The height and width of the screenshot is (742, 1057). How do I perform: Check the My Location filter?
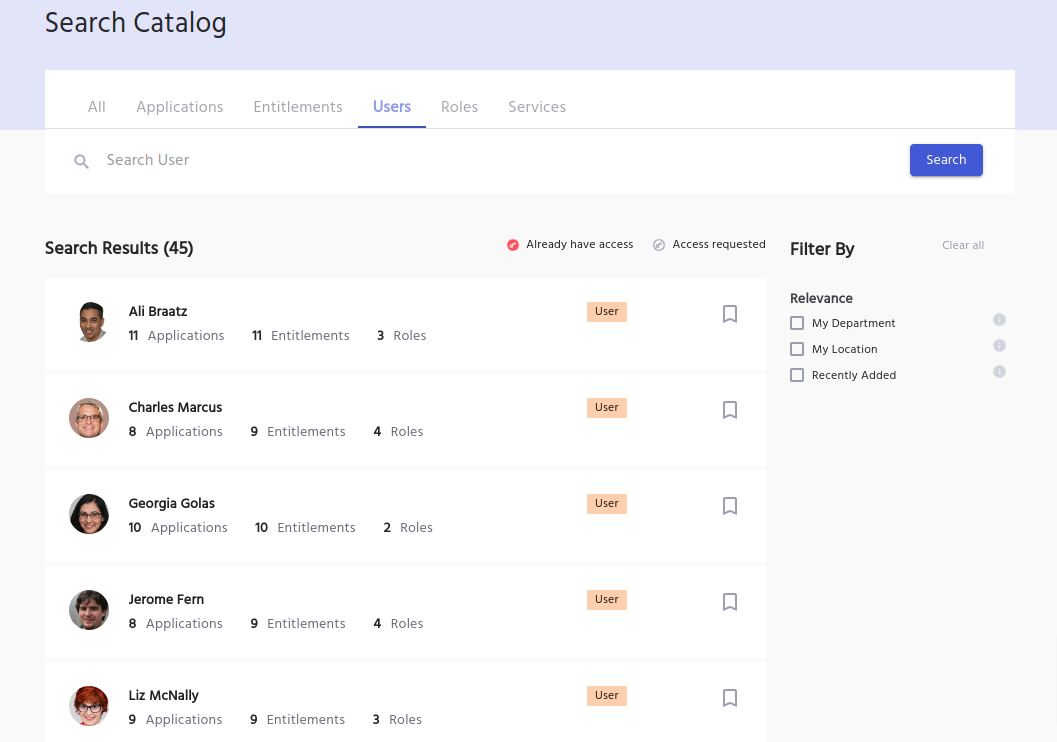click(x=797, y=349)
